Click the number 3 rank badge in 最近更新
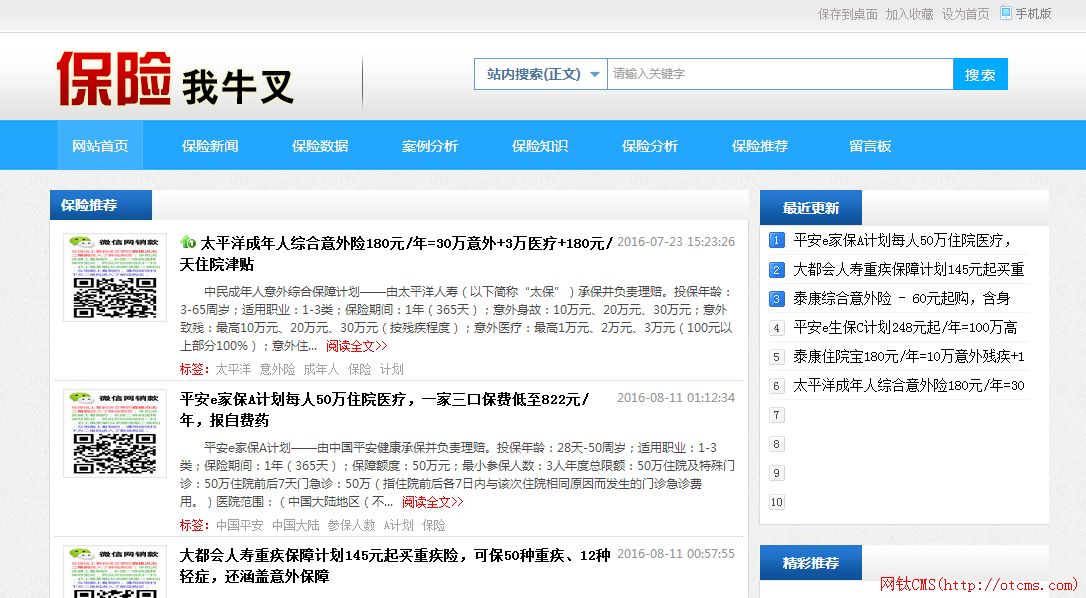 click(776, 299)
